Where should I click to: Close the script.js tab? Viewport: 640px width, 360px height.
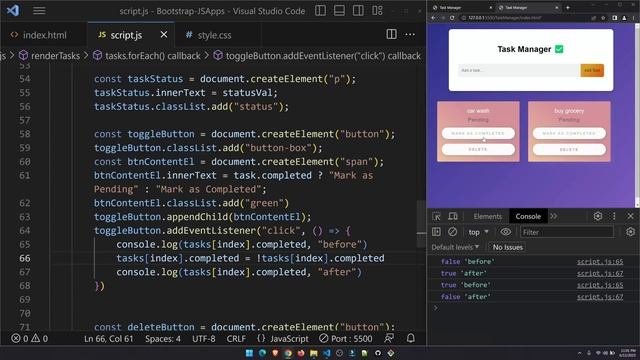click(x=164, y=35)
